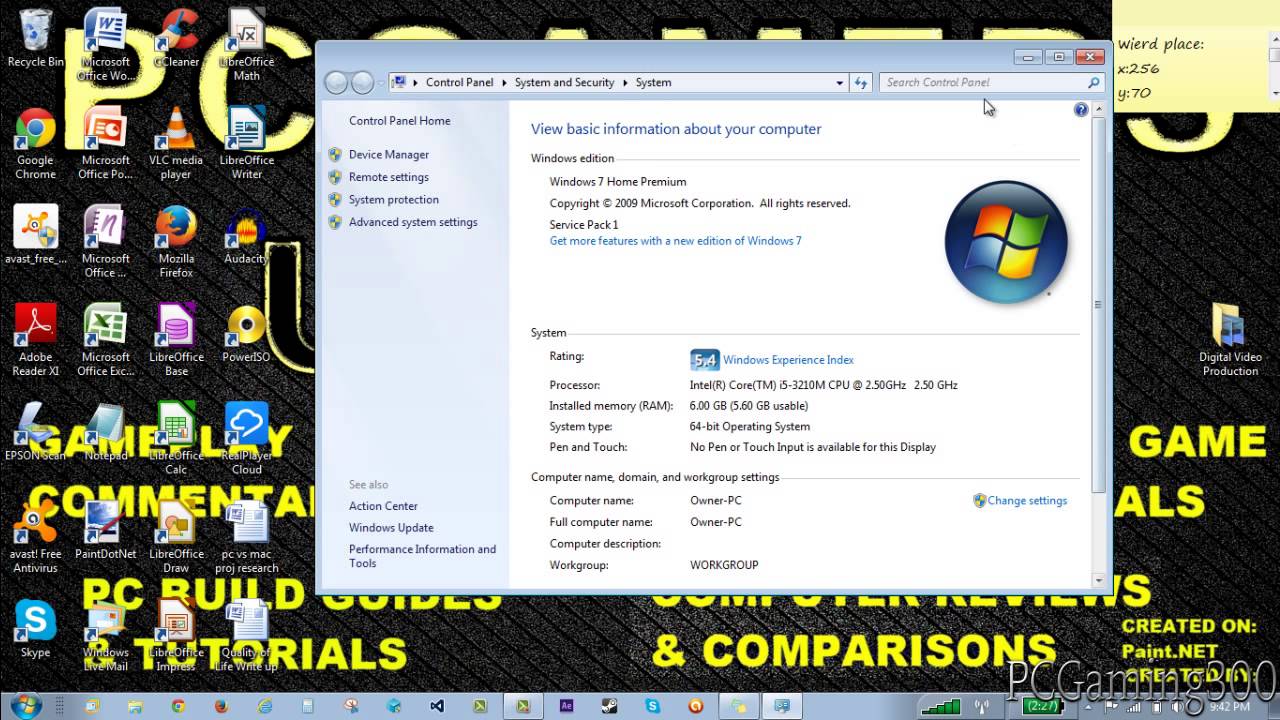Image resolution: width=1280 pixels, height=720 pixels.
Task: Select Digital Video Production folder icon
Action: pos(1230,340)
